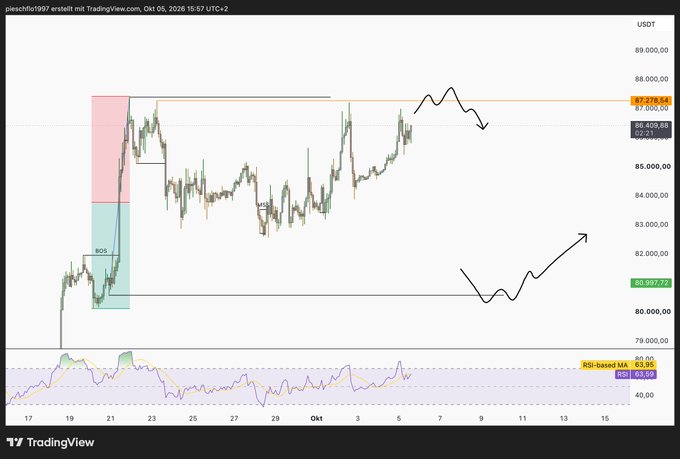
Task: Select the purple RSI label
Action: point(622,374)
